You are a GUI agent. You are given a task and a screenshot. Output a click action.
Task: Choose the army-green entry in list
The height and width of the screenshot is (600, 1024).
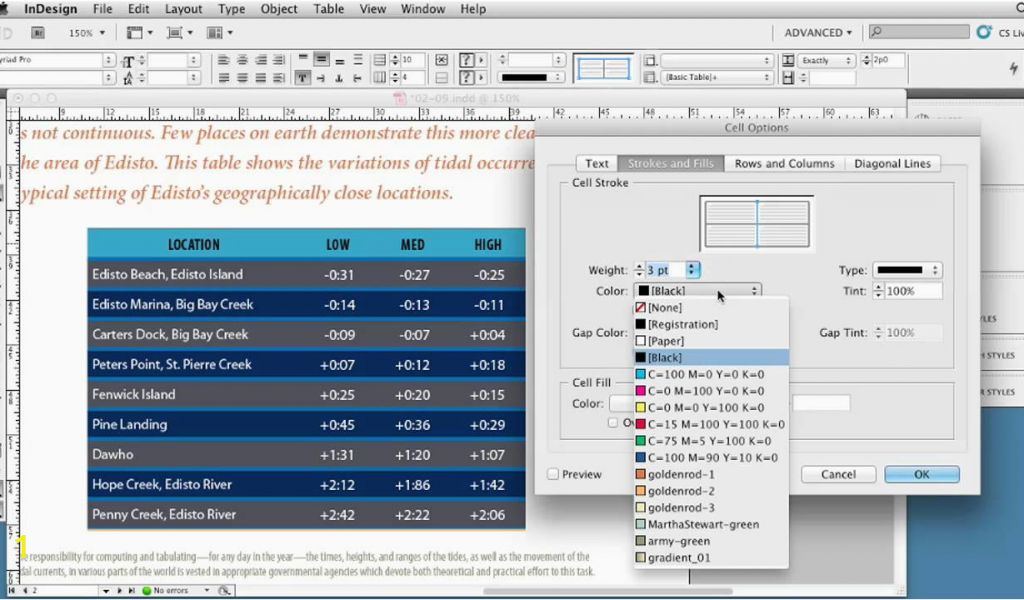pos(711,541)
